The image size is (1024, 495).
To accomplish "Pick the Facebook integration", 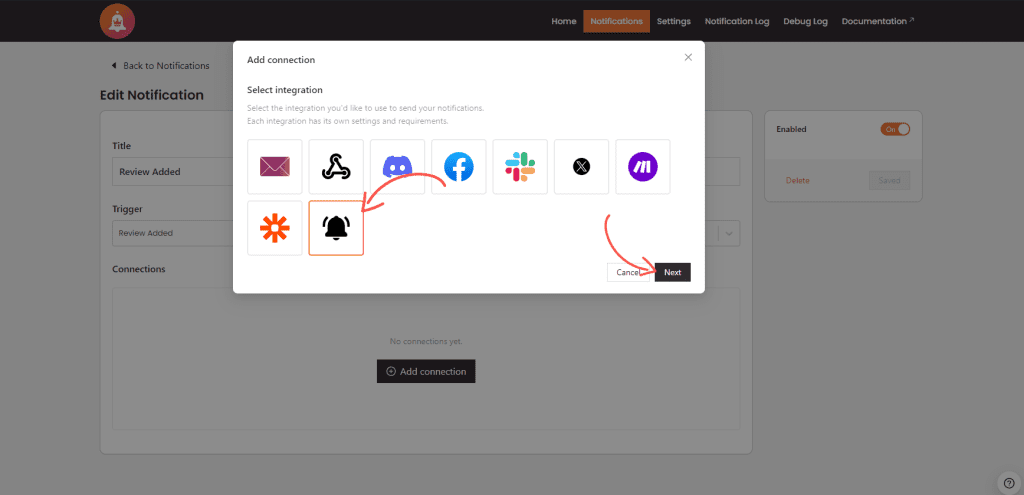I will 459,167.
